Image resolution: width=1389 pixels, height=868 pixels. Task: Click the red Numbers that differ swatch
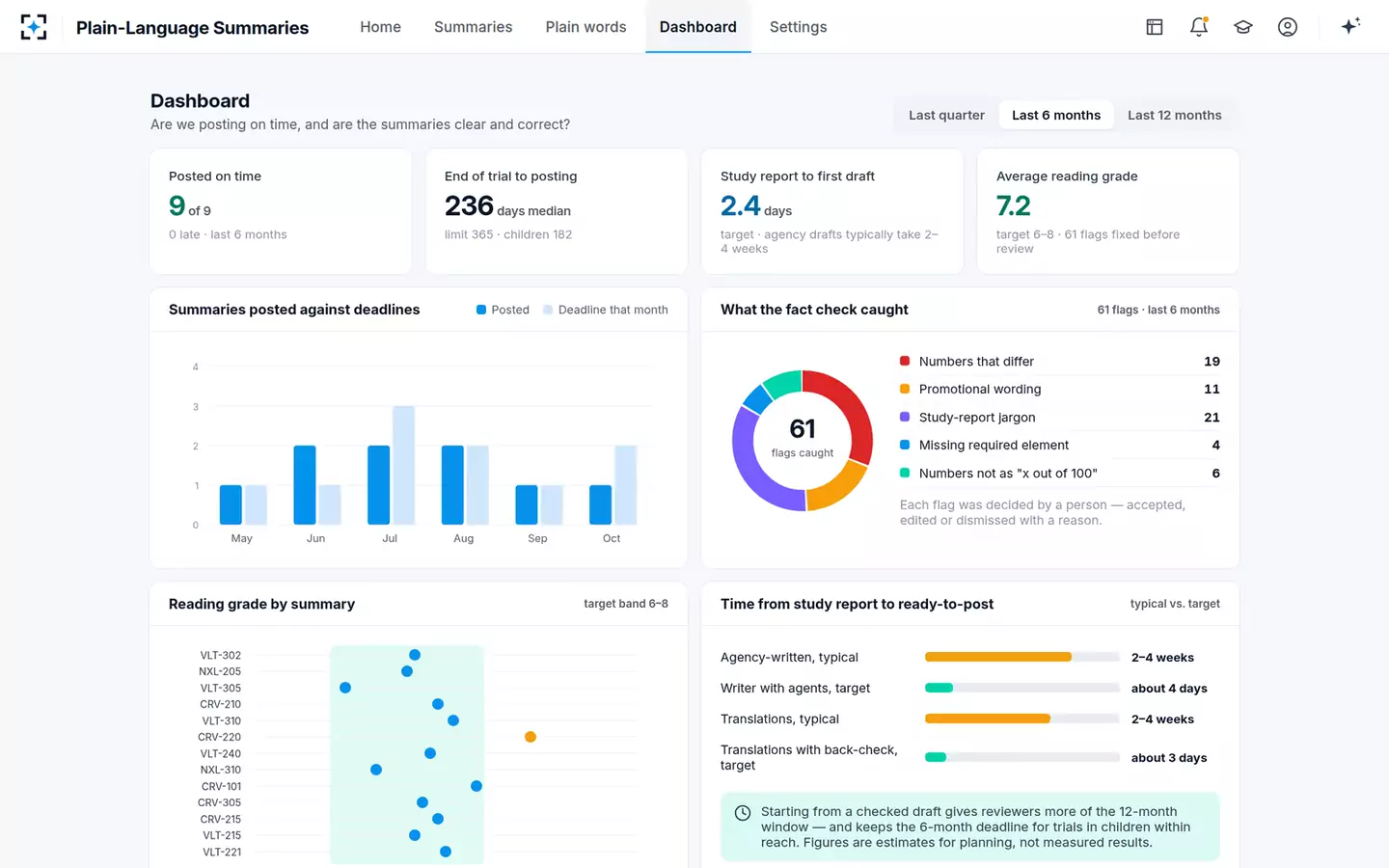[x=905, y=361]
